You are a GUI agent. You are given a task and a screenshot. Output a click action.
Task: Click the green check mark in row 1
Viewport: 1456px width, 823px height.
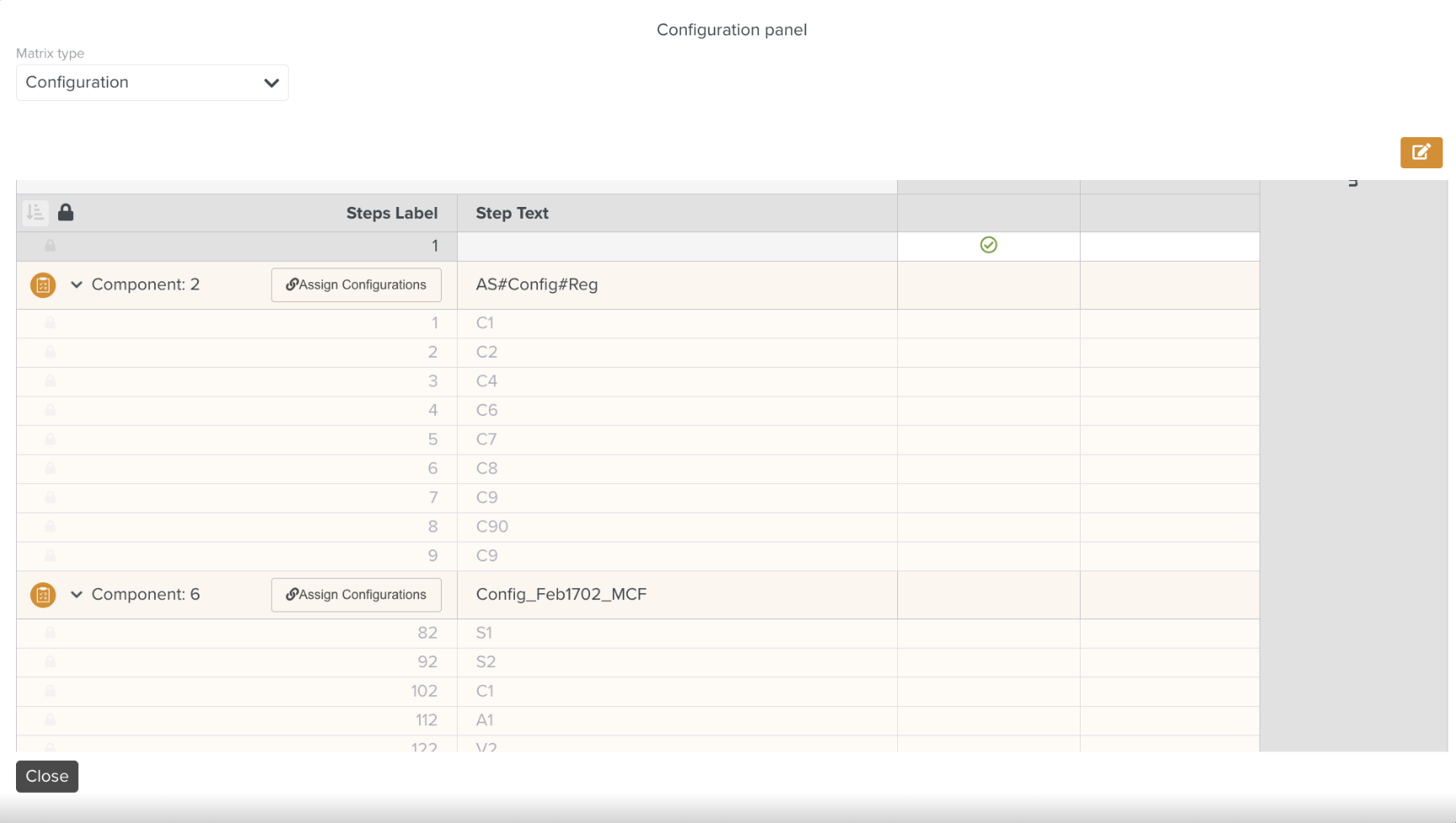[989, 245]
